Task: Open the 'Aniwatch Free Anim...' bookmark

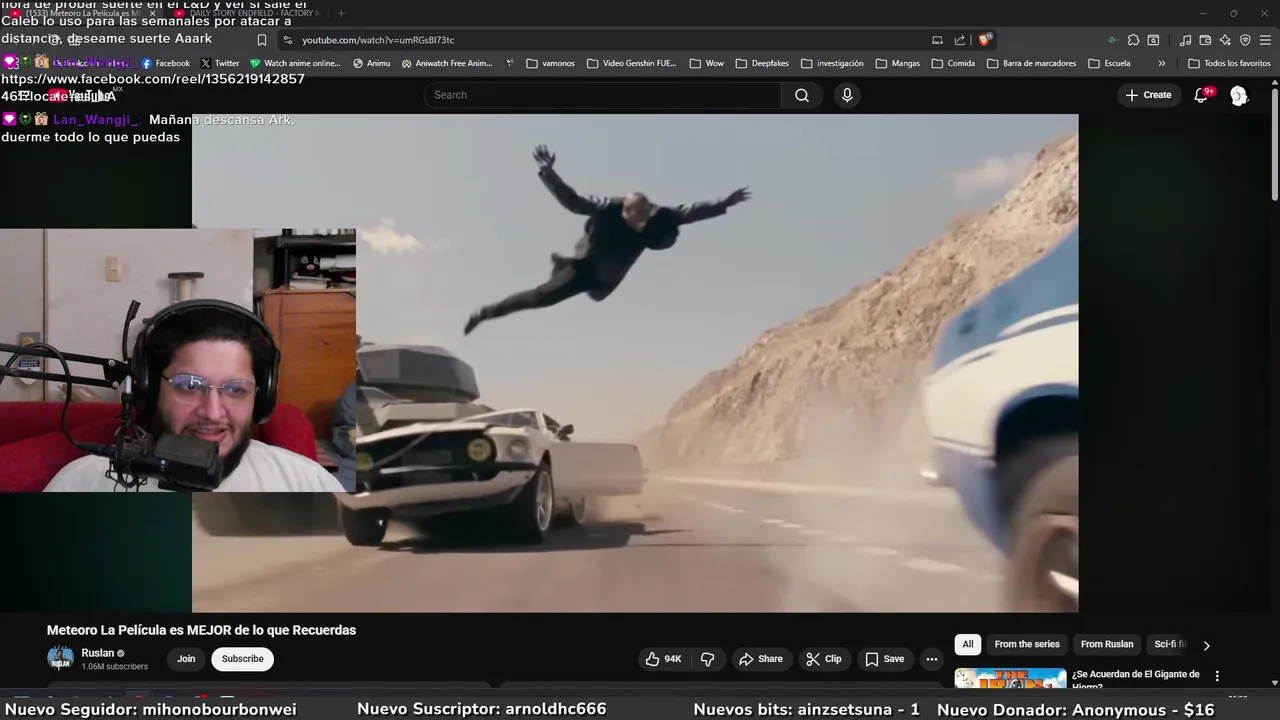Action: 447,63
